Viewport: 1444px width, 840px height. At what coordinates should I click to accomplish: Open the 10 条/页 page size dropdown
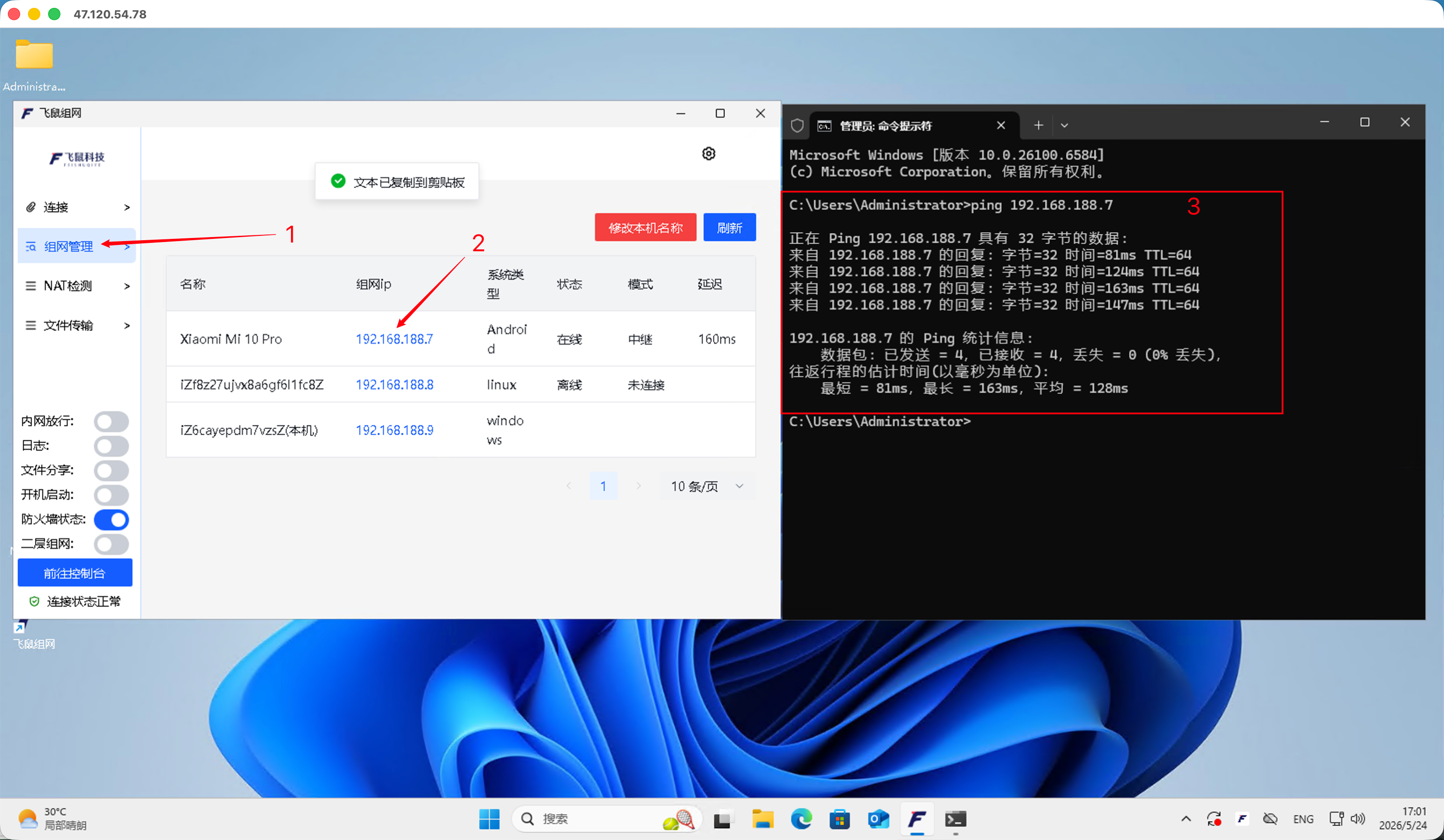[x=708, y=486]
